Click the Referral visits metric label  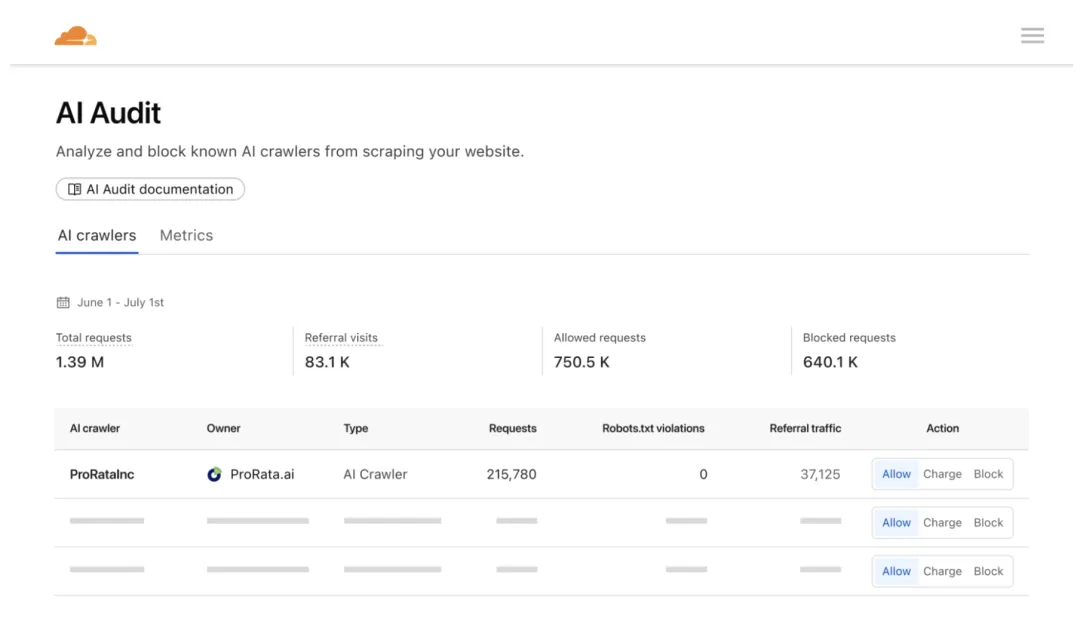[341, 338]
